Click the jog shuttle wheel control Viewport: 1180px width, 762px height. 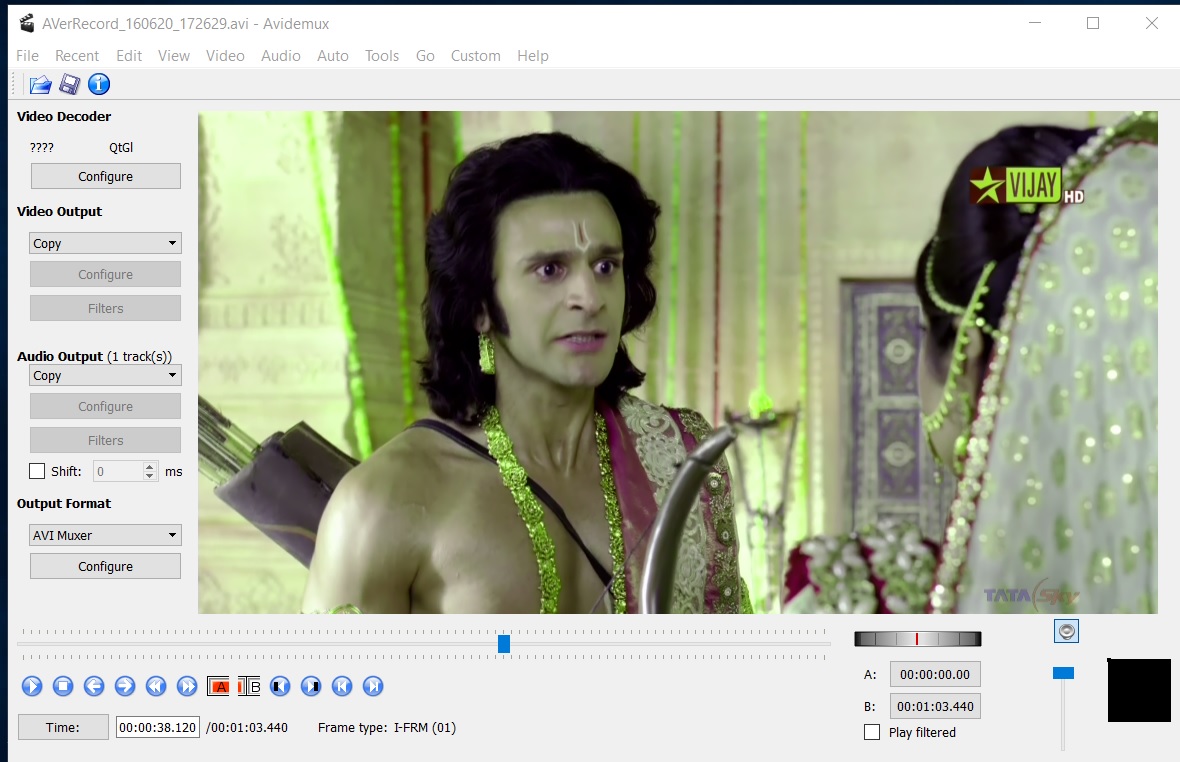click(917, 639)
